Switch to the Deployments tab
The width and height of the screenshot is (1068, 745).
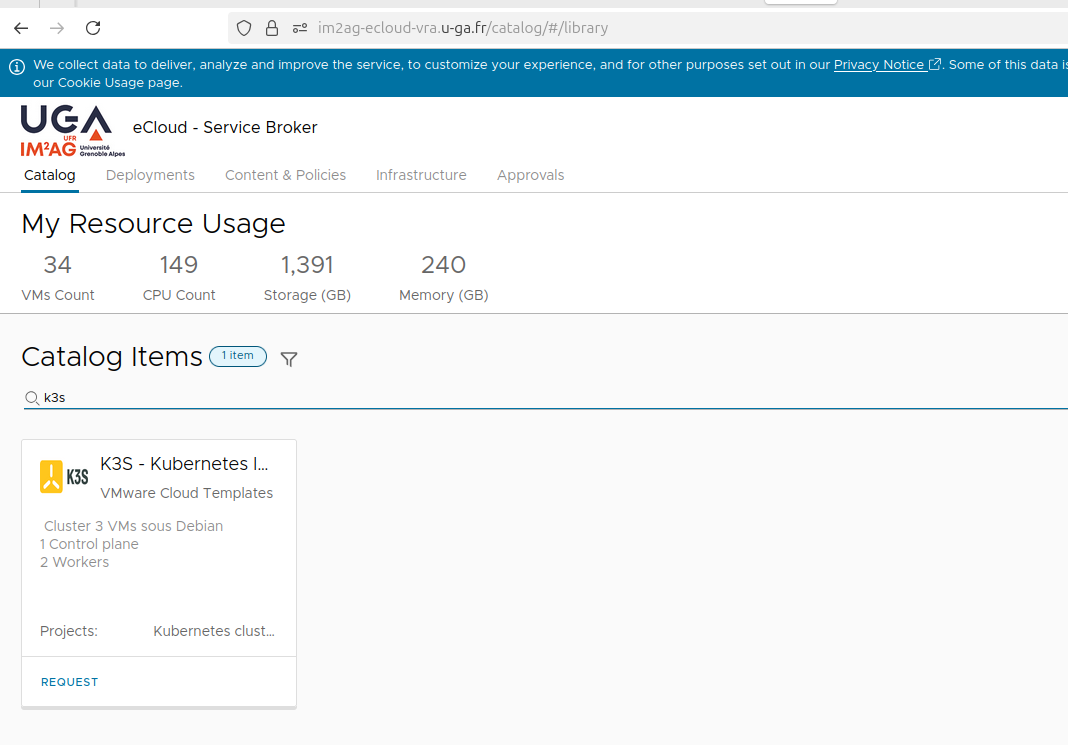coord(150,175)
